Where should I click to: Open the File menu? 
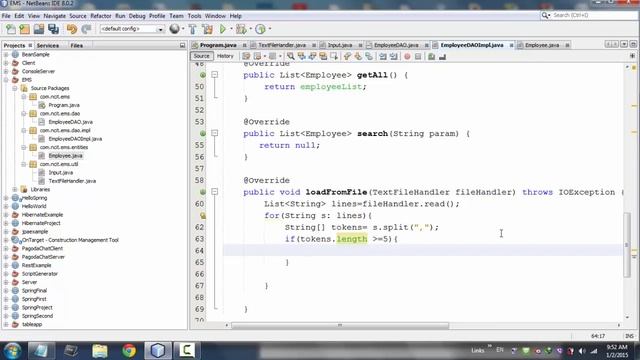click(6, 16)
